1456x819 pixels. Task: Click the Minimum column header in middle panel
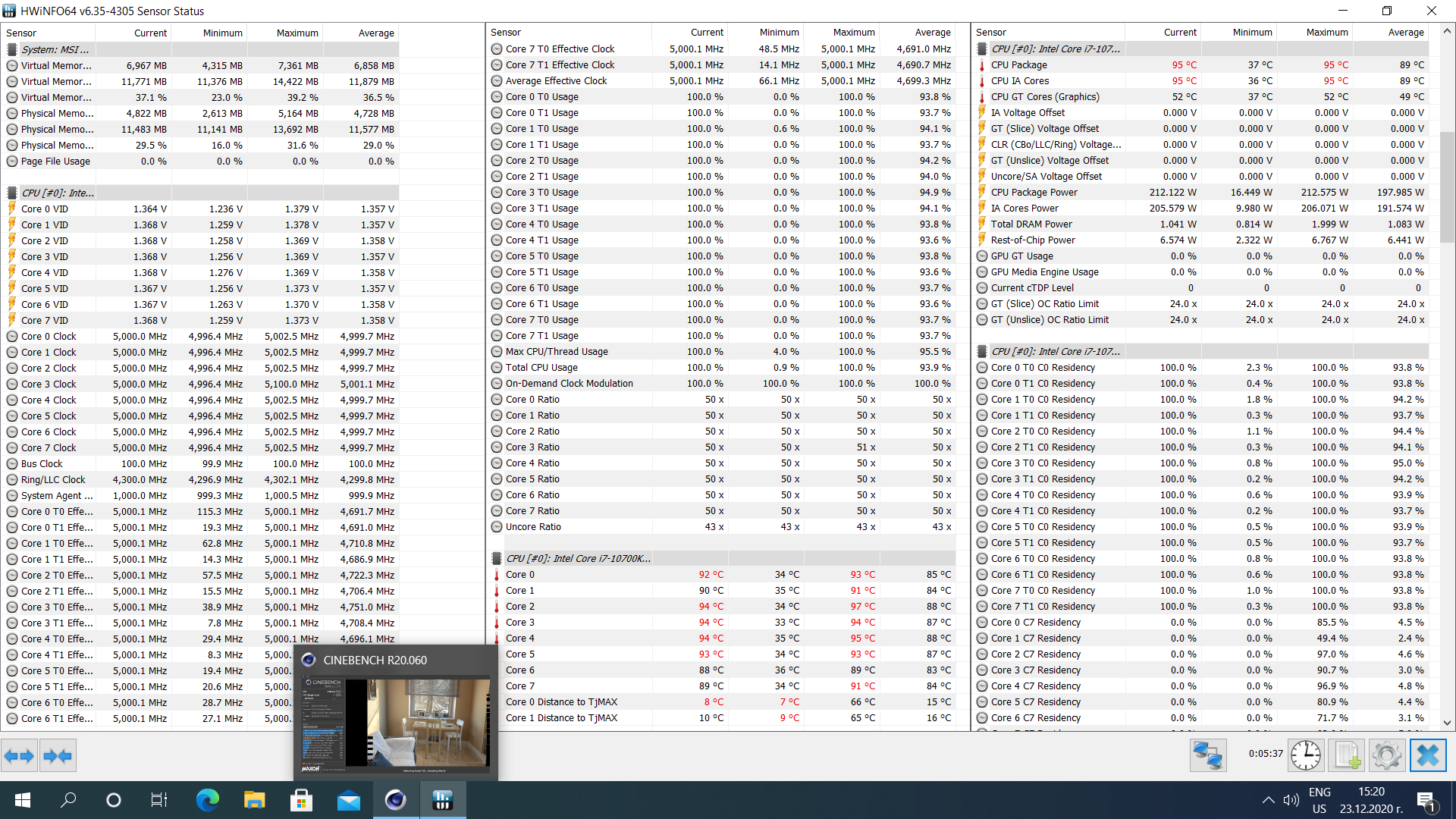[x=765, y=32]
